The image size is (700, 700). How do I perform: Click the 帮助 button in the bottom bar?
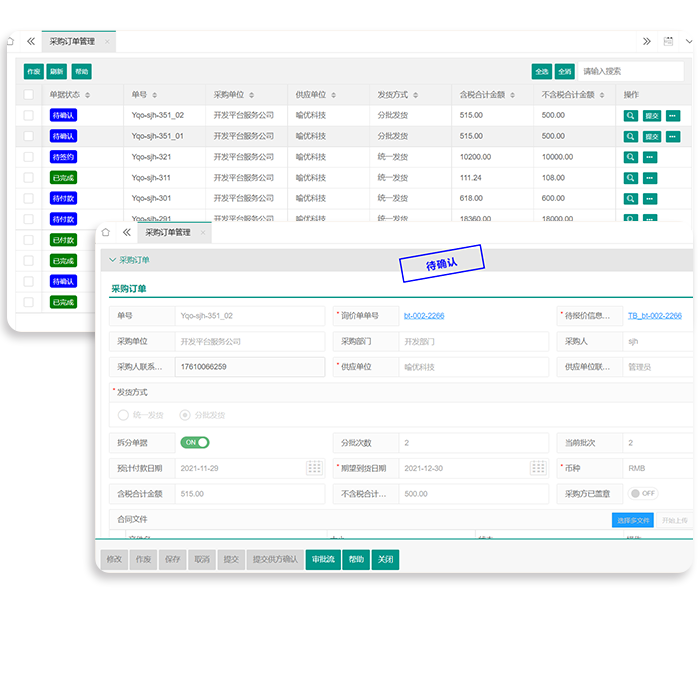click(356, 559)
